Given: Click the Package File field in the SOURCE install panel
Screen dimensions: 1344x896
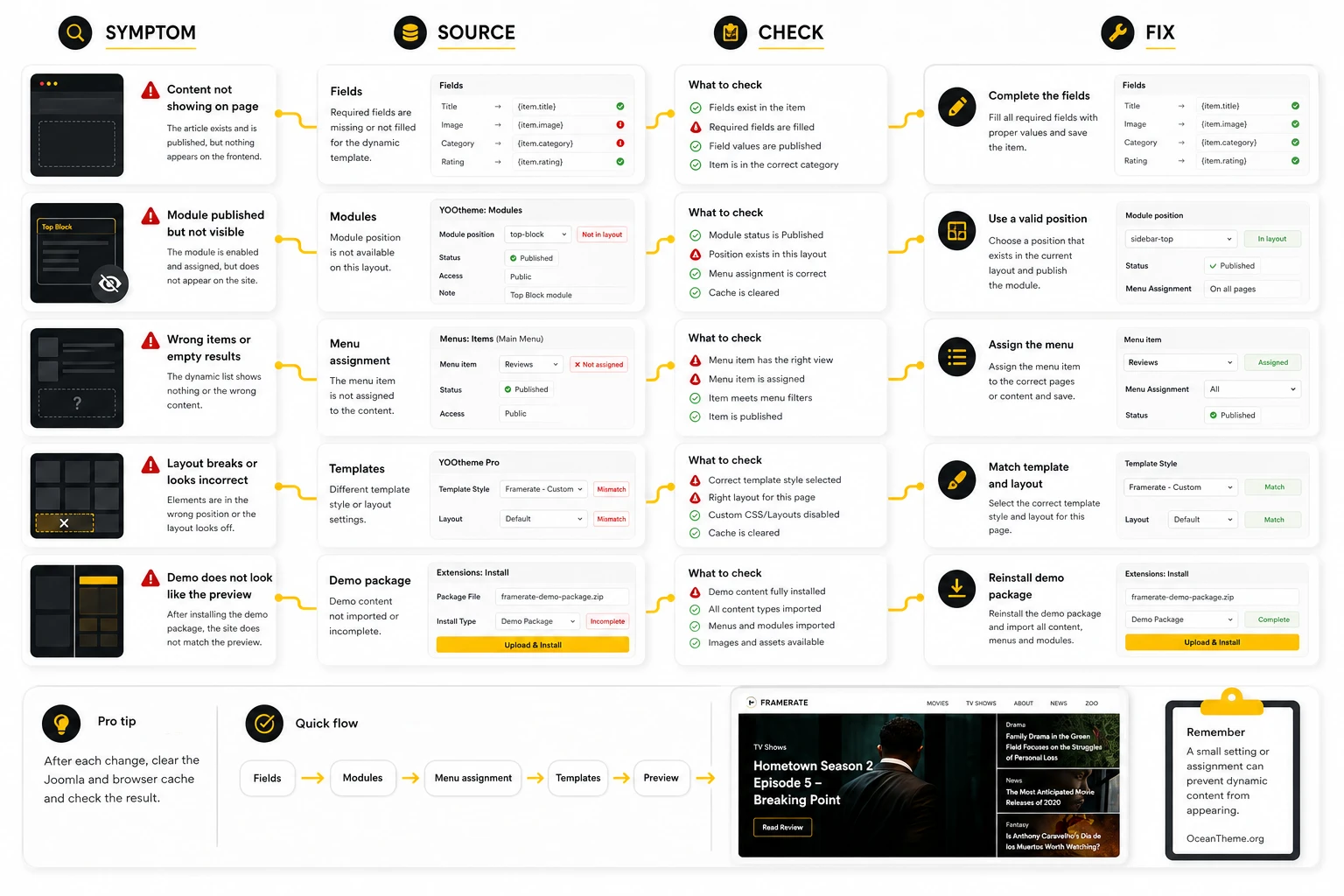Looking at the screenshot, I should tap(562, 597).
